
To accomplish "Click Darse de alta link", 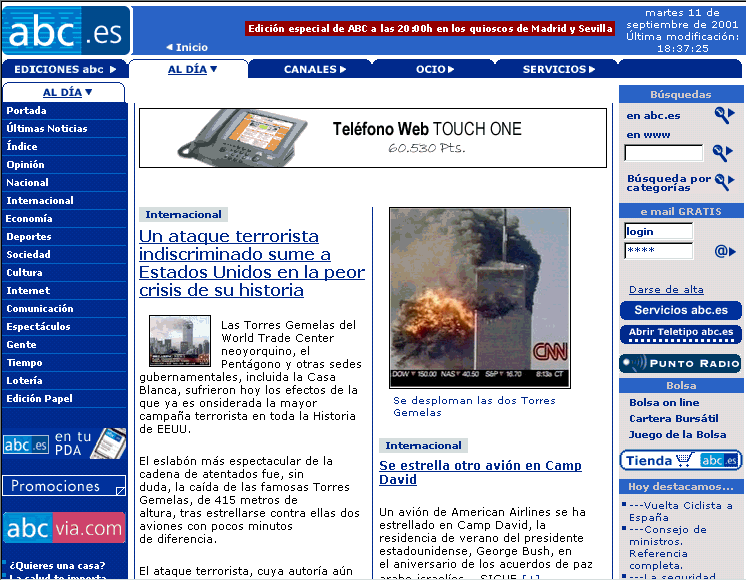I will pyautogui.click(x=666, y=289).
